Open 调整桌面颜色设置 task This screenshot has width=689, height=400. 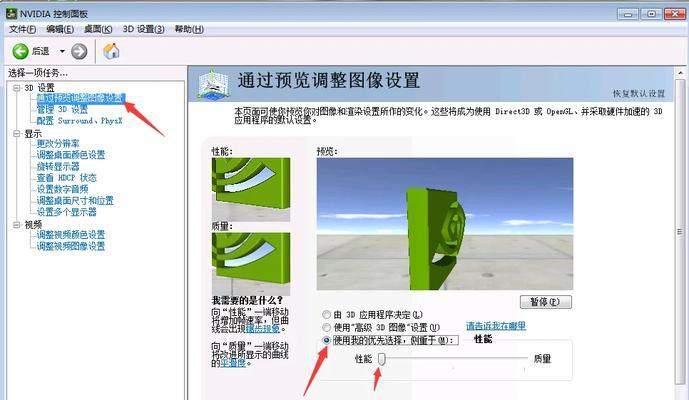71,155
